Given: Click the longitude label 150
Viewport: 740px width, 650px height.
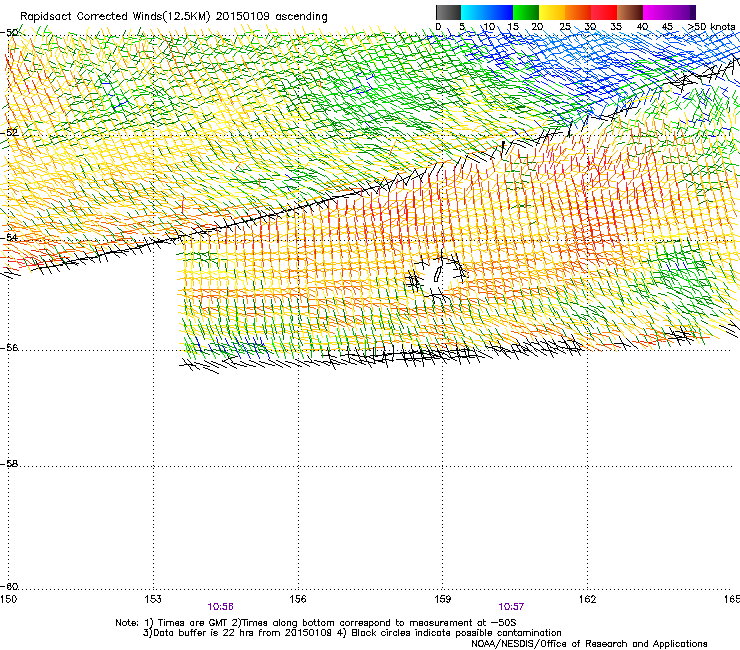Looking at the screenshot, I should (8, 599).
